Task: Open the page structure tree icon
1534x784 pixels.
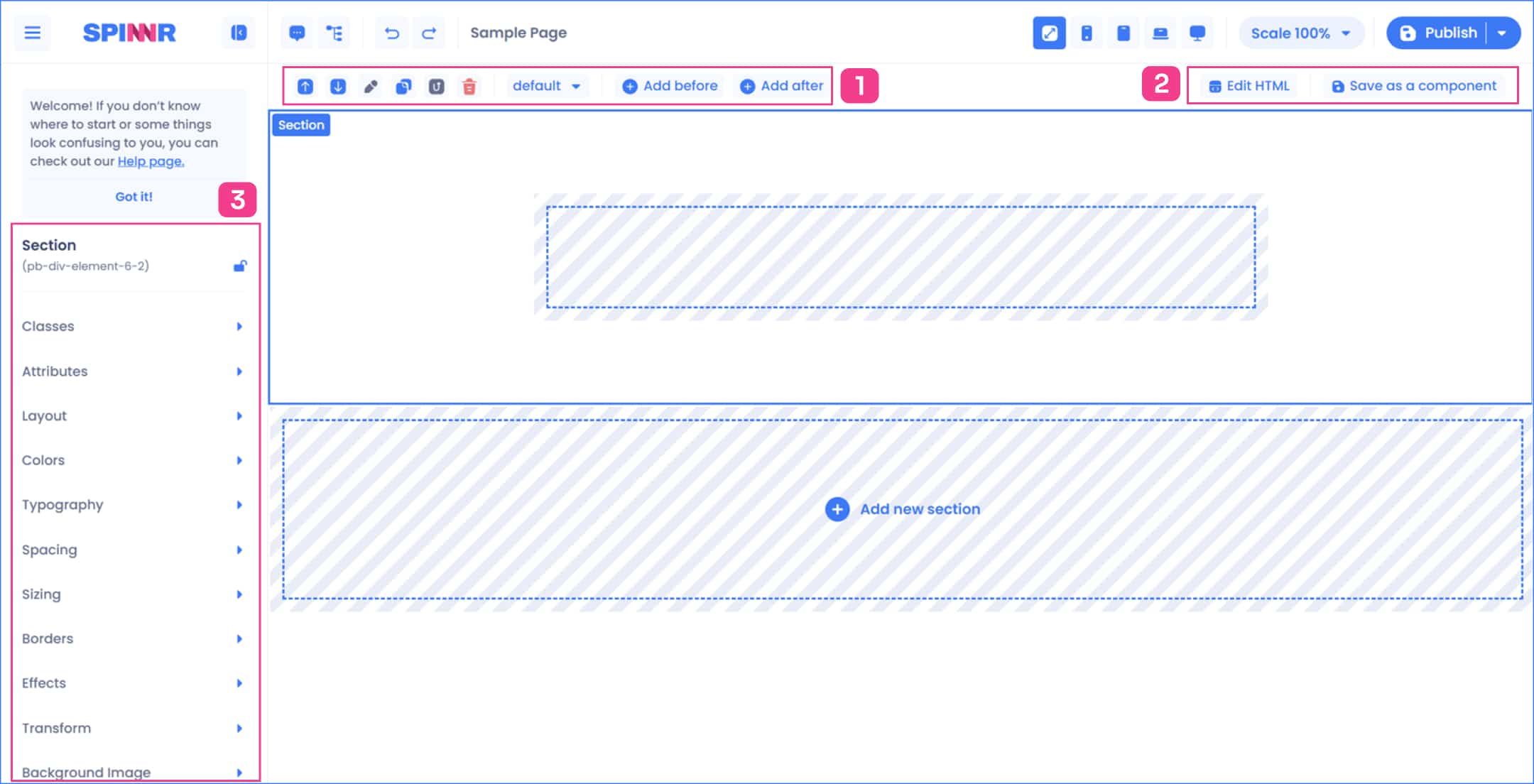Action: [334, 33]
